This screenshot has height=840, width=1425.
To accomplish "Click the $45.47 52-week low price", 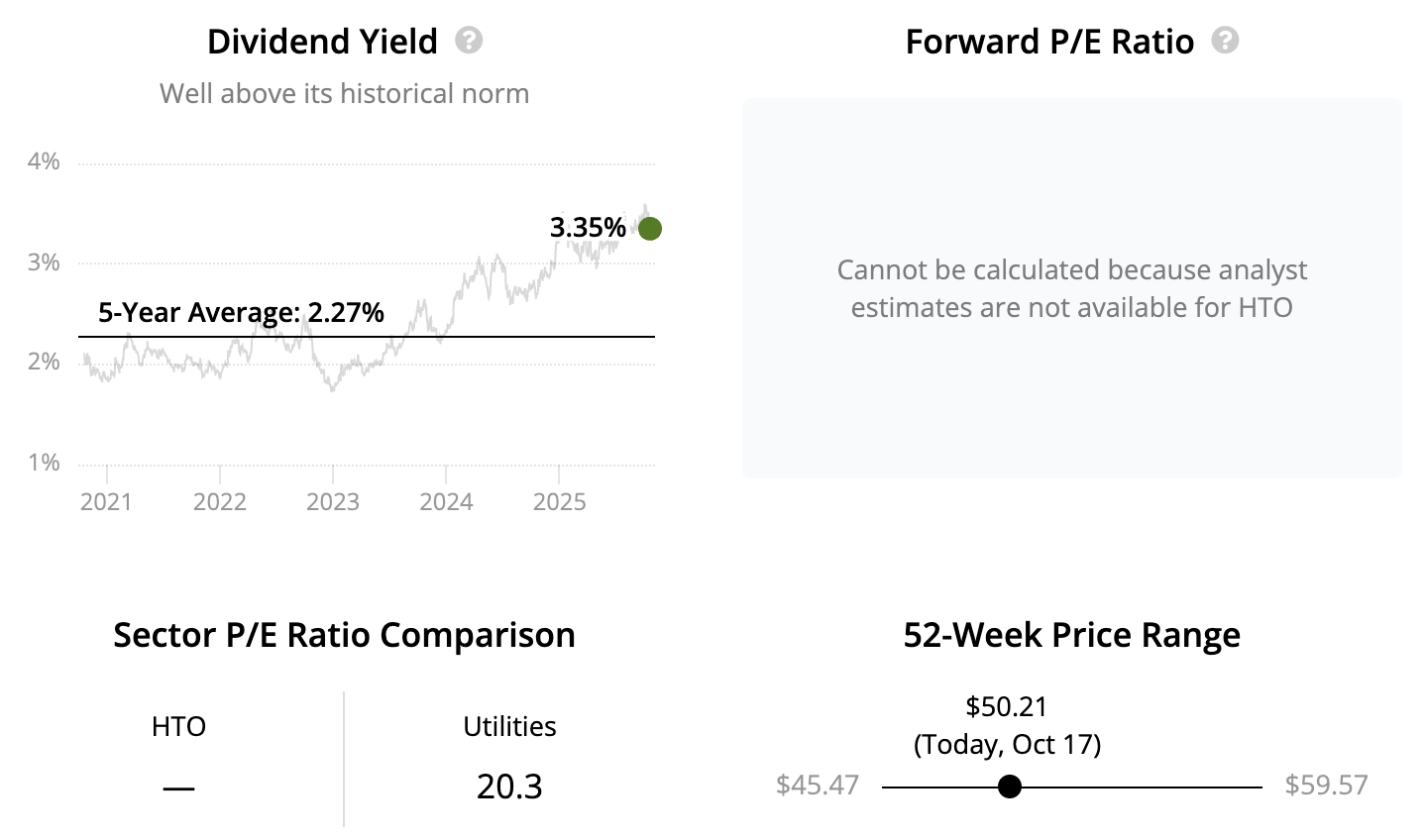I will coord(818,786).
